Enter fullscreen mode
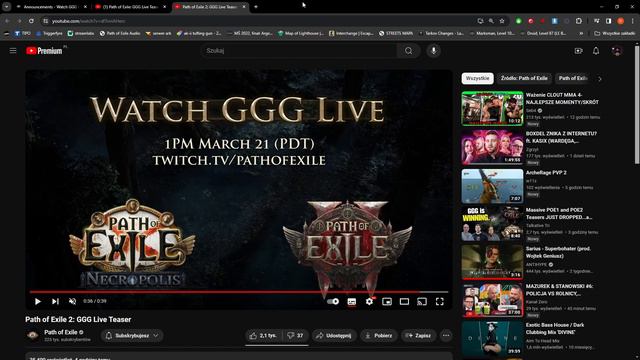 point(440,301)
